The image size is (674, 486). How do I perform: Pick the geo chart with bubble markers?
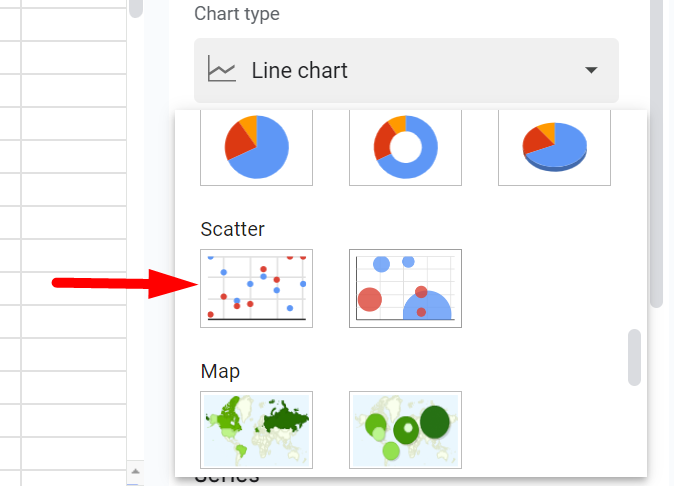click(x=405, y=430)
